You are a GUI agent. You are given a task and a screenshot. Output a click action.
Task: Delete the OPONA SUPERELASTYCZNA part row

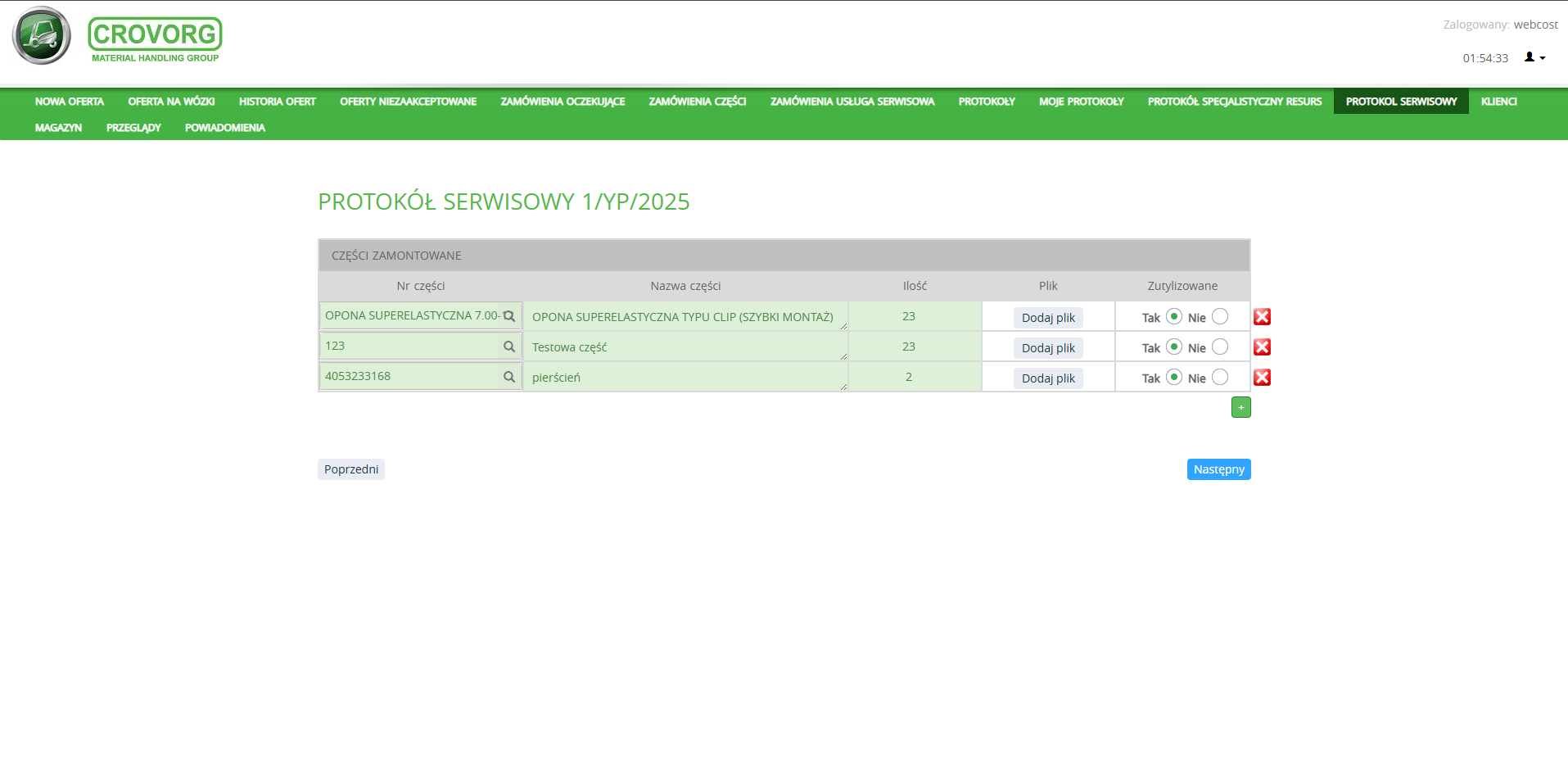(1262, 317)
